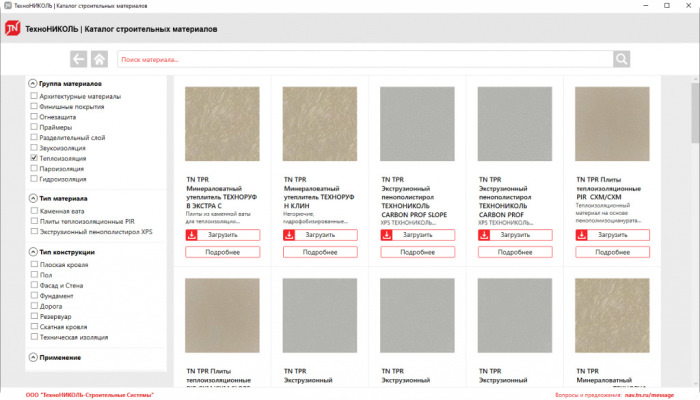
Task: Tick the Пароизоляция checkbox
Action: point(34,168)
